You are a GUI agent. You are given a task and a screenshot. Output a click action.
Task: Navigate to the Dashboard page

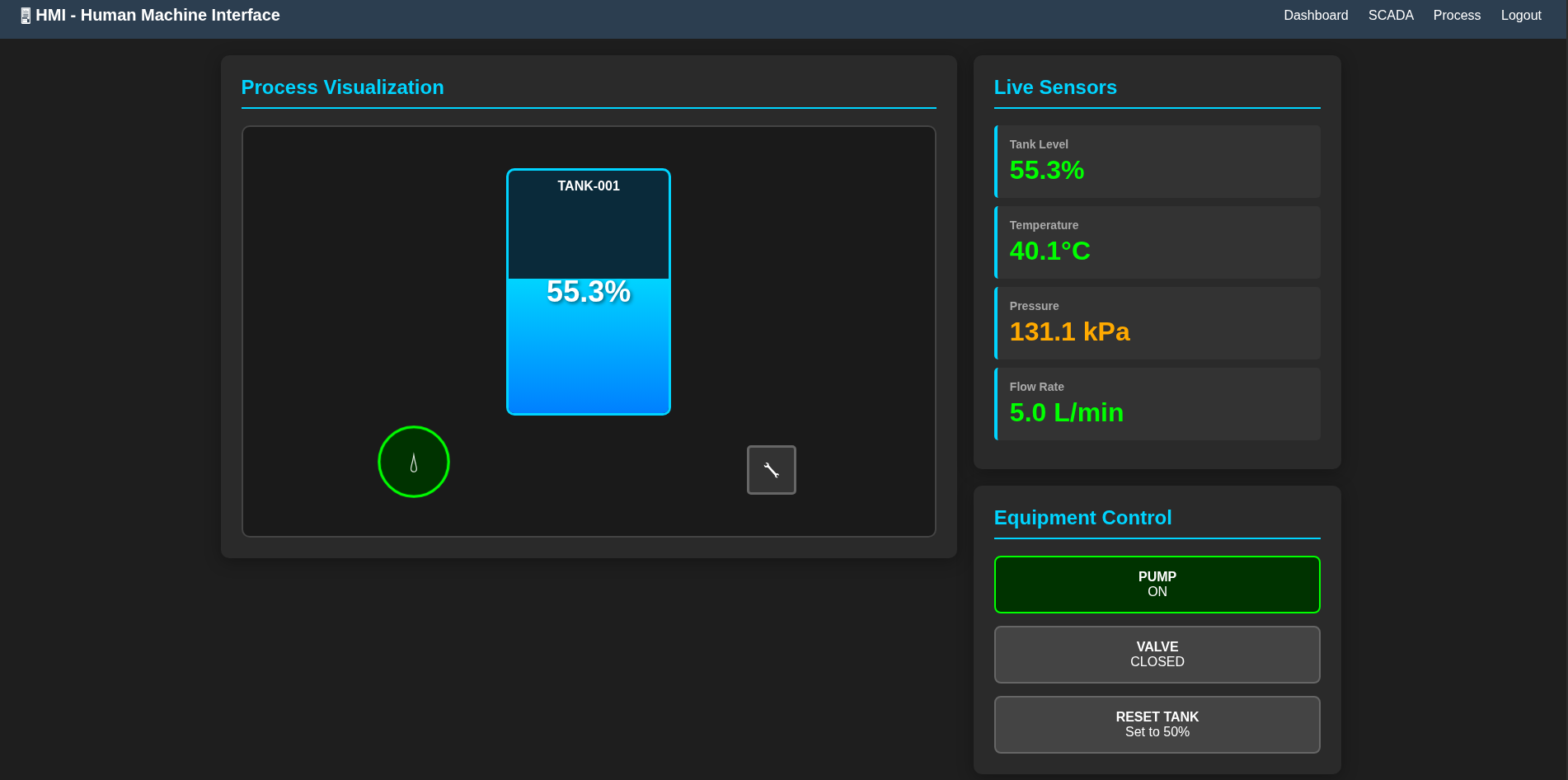[1315, 15]
